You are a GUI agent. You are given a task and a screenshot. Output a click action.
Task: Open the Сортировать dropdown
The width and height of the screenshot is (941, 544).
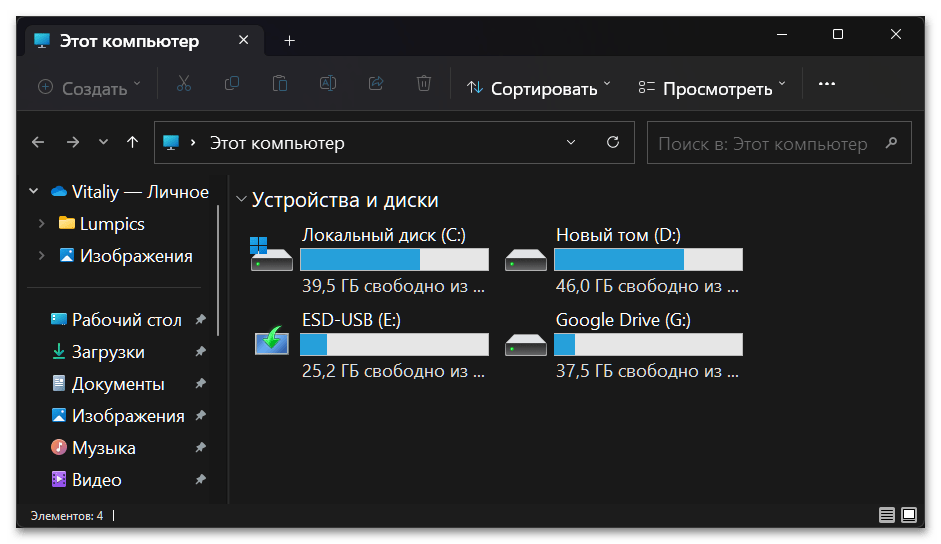pos(539,88)
